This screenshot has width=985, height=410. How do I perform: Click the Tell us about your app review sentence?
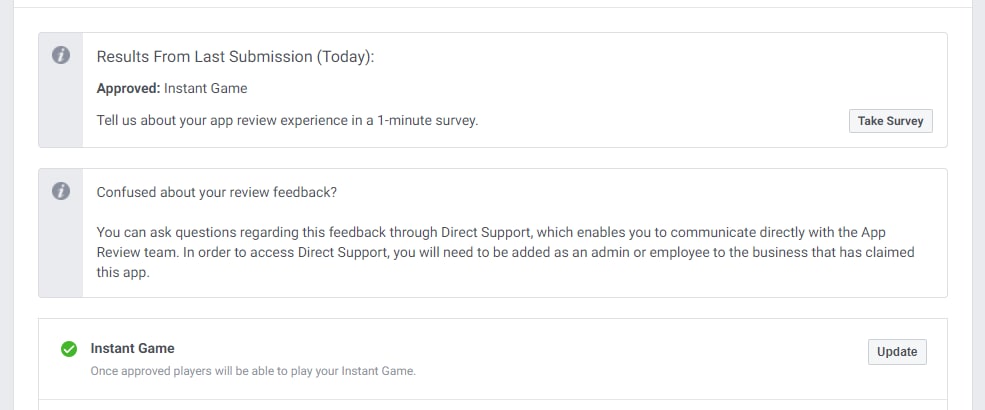287,121
